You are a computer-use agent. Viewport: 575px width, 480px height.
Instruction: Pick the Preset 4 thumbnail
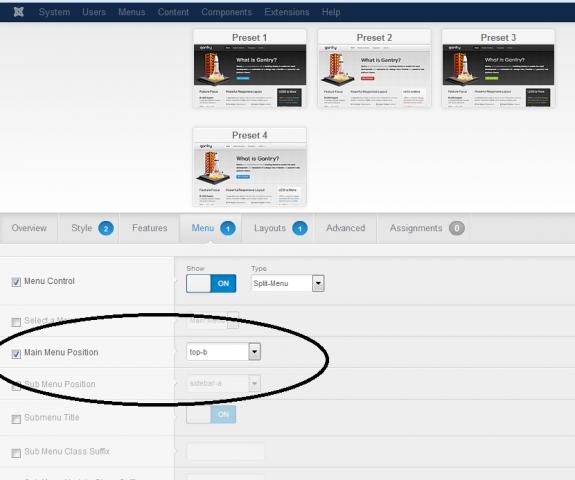point(250,167)
